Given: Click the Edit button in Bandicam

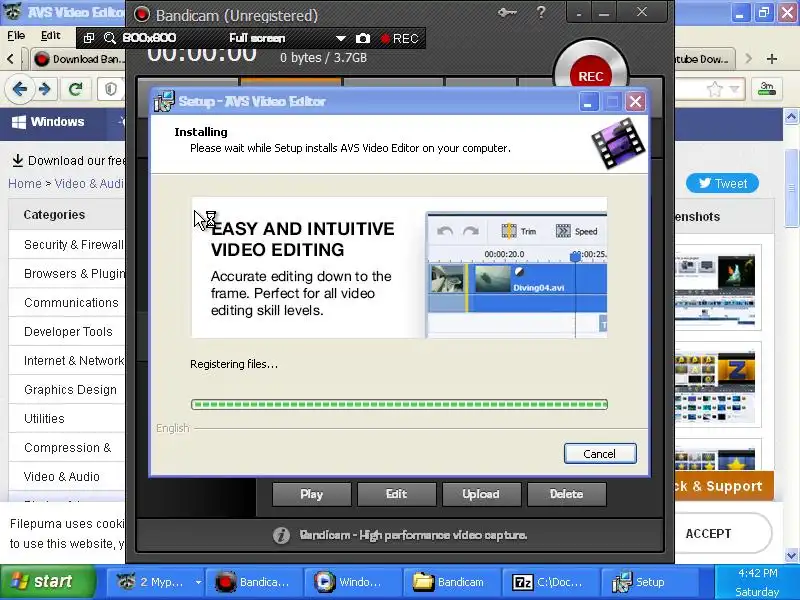Looking at the screenshot, I should pos(396,494).
